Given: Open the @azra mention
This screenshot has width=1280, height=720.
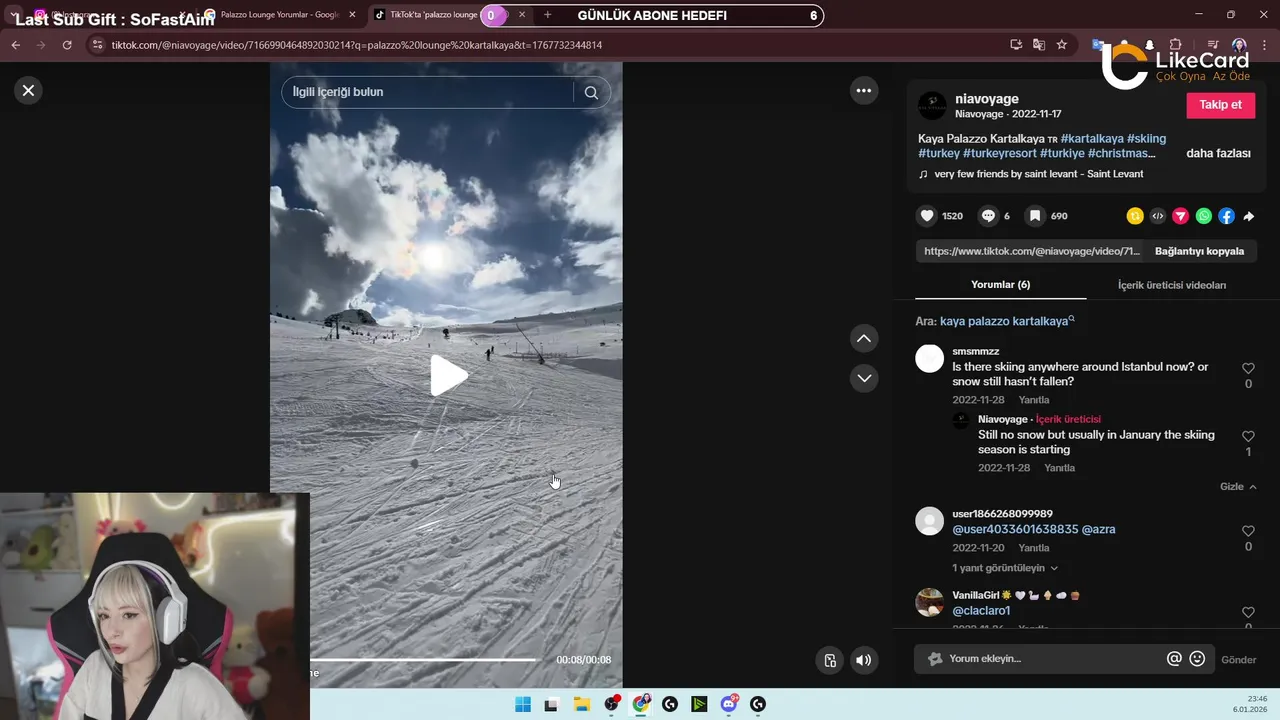Looking at the screenshot, I should tap(1098, 529).
